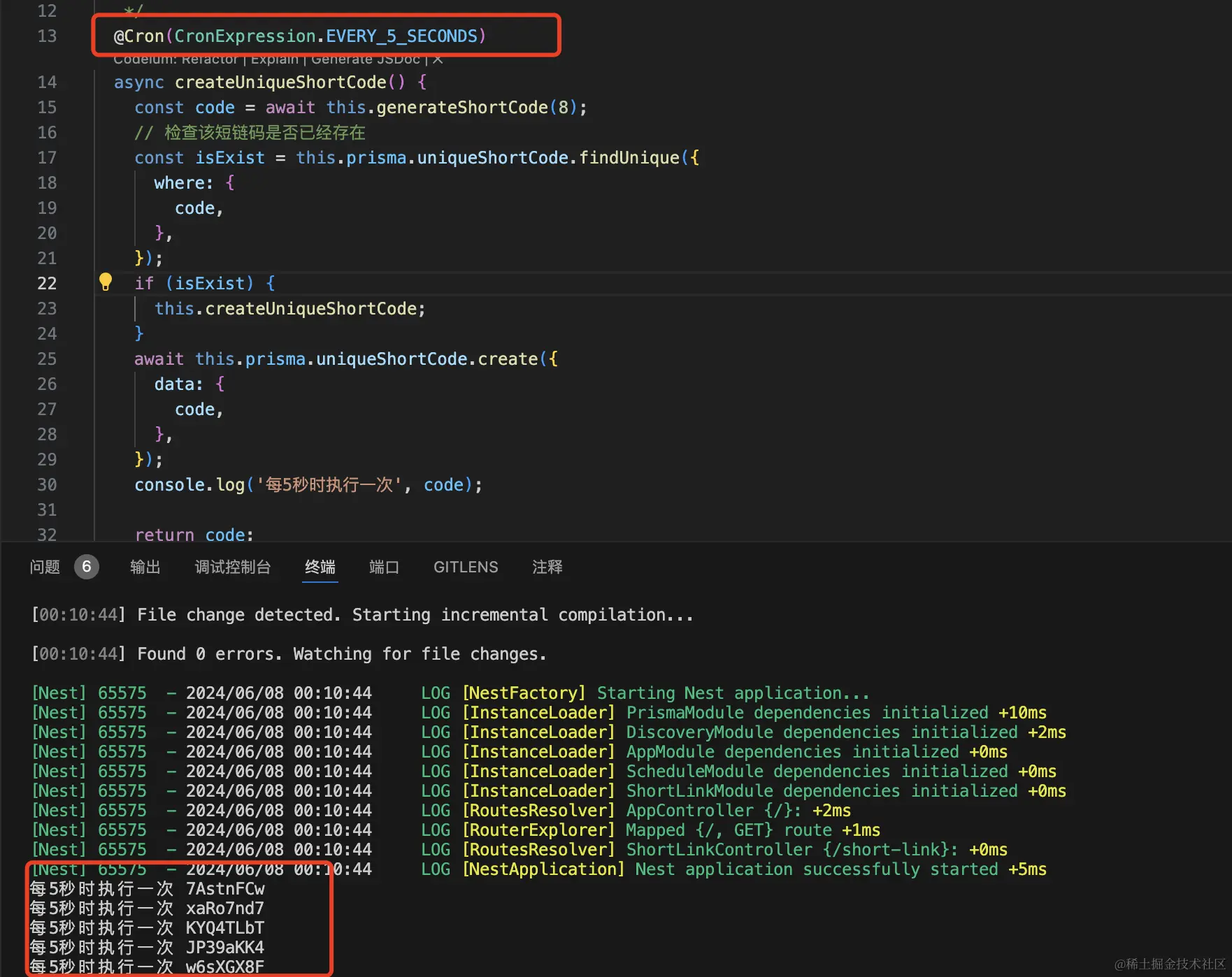Viewport: 1232px width, 977px height.
Task: Click the generateShortCode call on line 15
Action: tap(462, 108)
